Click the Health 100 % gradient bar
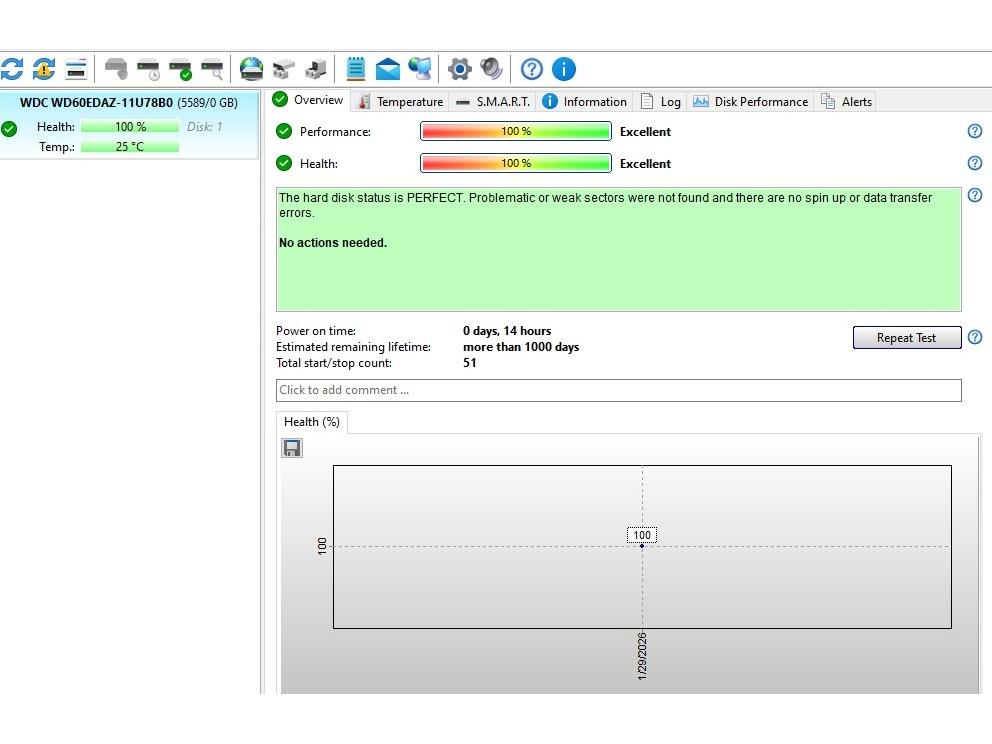 coord(516,163)
